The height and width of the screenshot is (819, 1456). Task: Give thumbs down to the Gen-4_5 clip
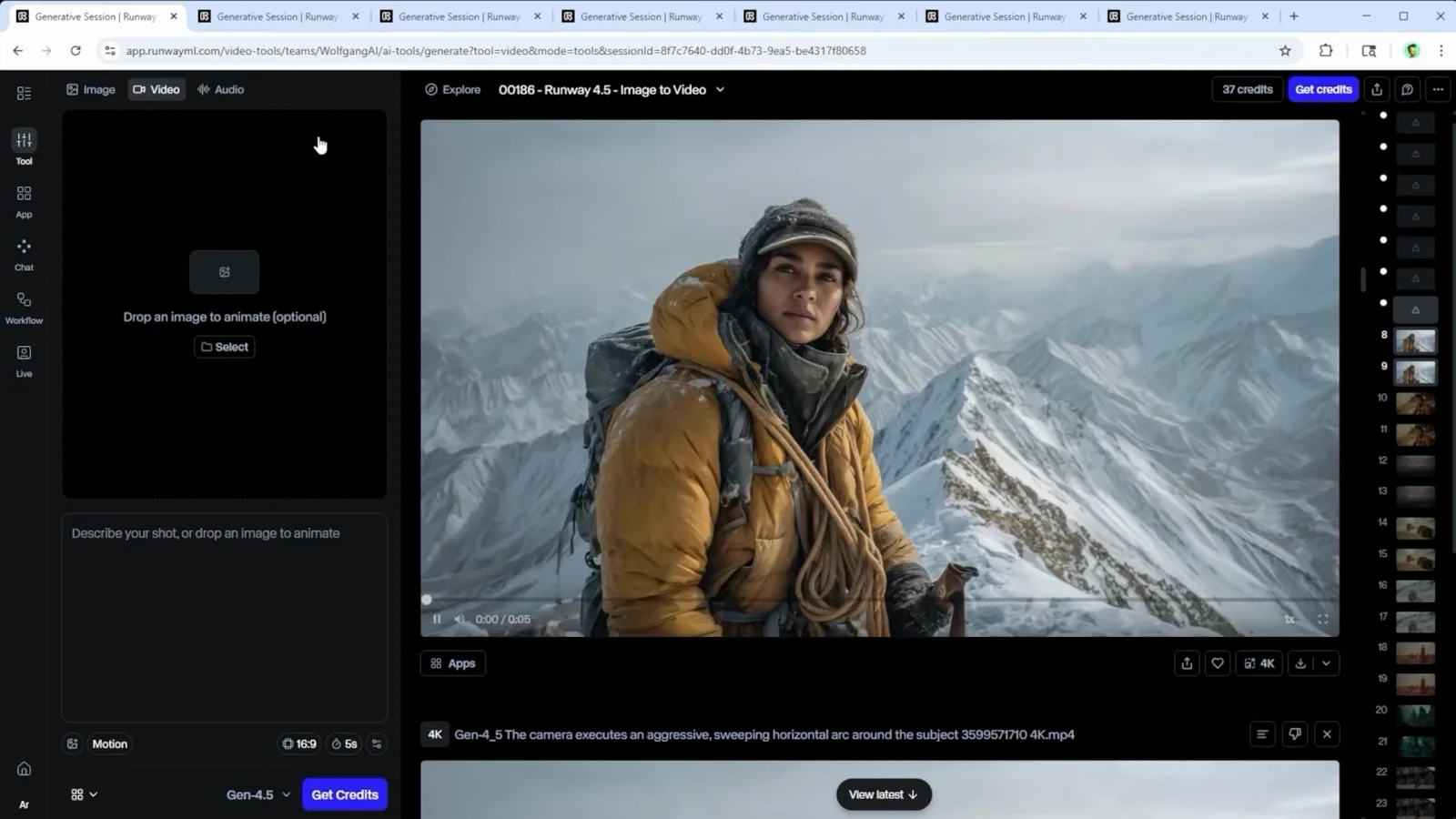click(x=1295, y=734)
